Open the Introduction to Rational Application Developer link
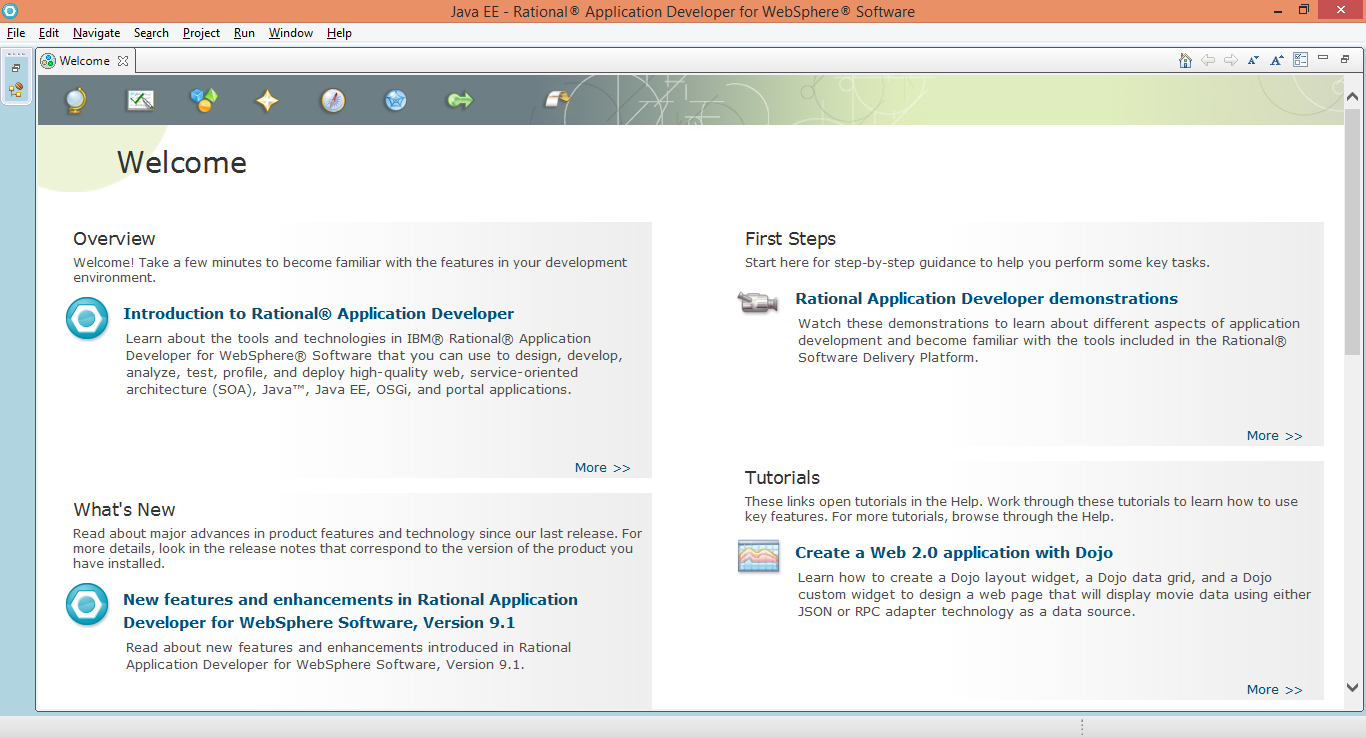The height and width of the screenshot is (738, 1366). click(x=319, y=314)
